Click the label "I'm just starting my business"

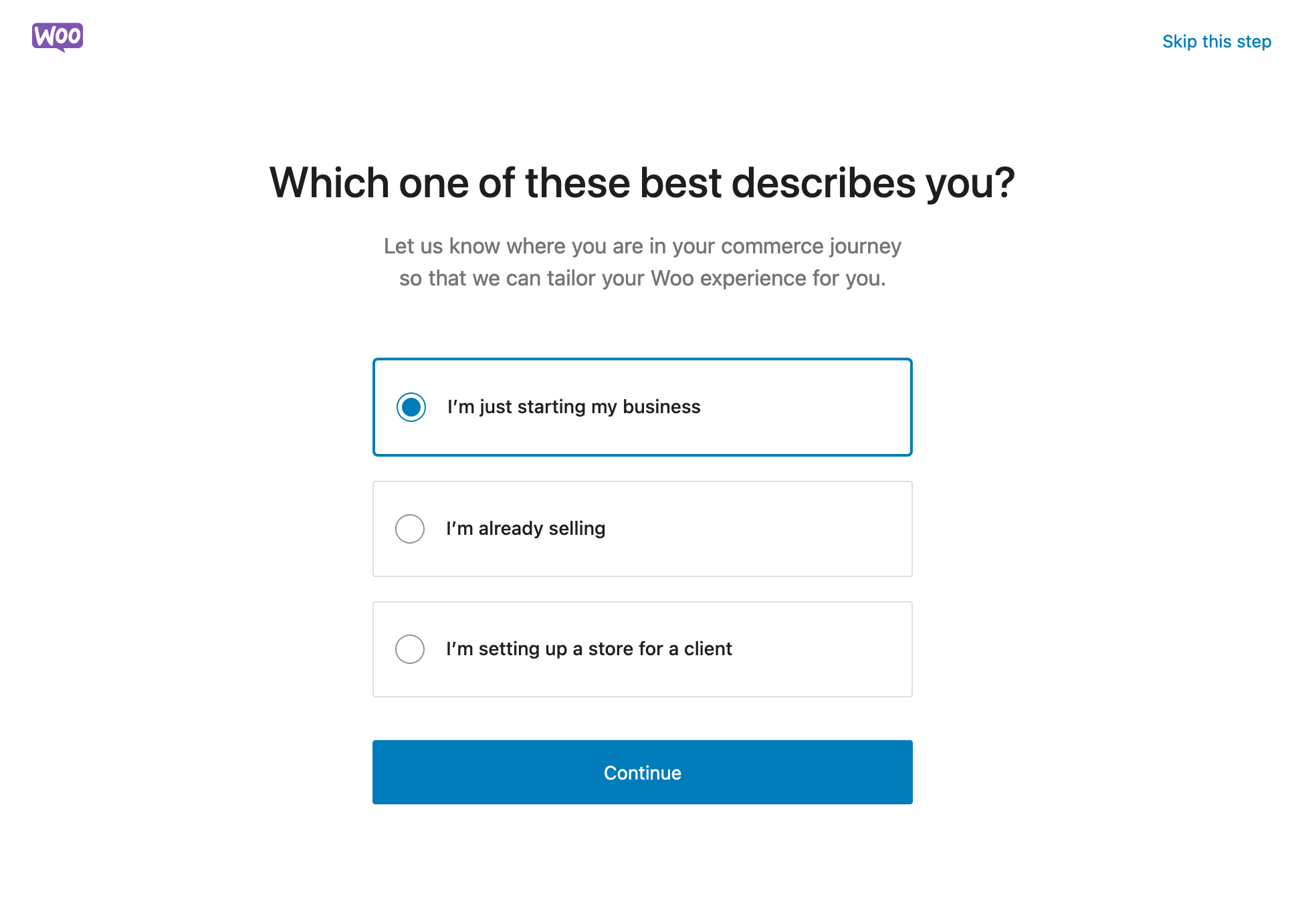tap(572, 406)
